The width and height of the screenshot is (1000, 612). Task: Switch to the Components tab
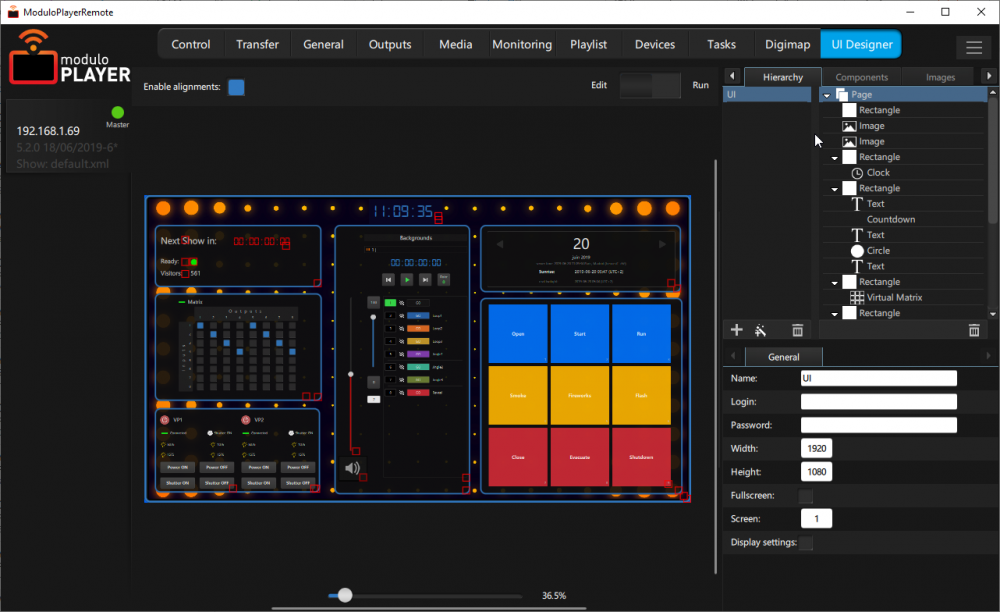coord(861,76)
